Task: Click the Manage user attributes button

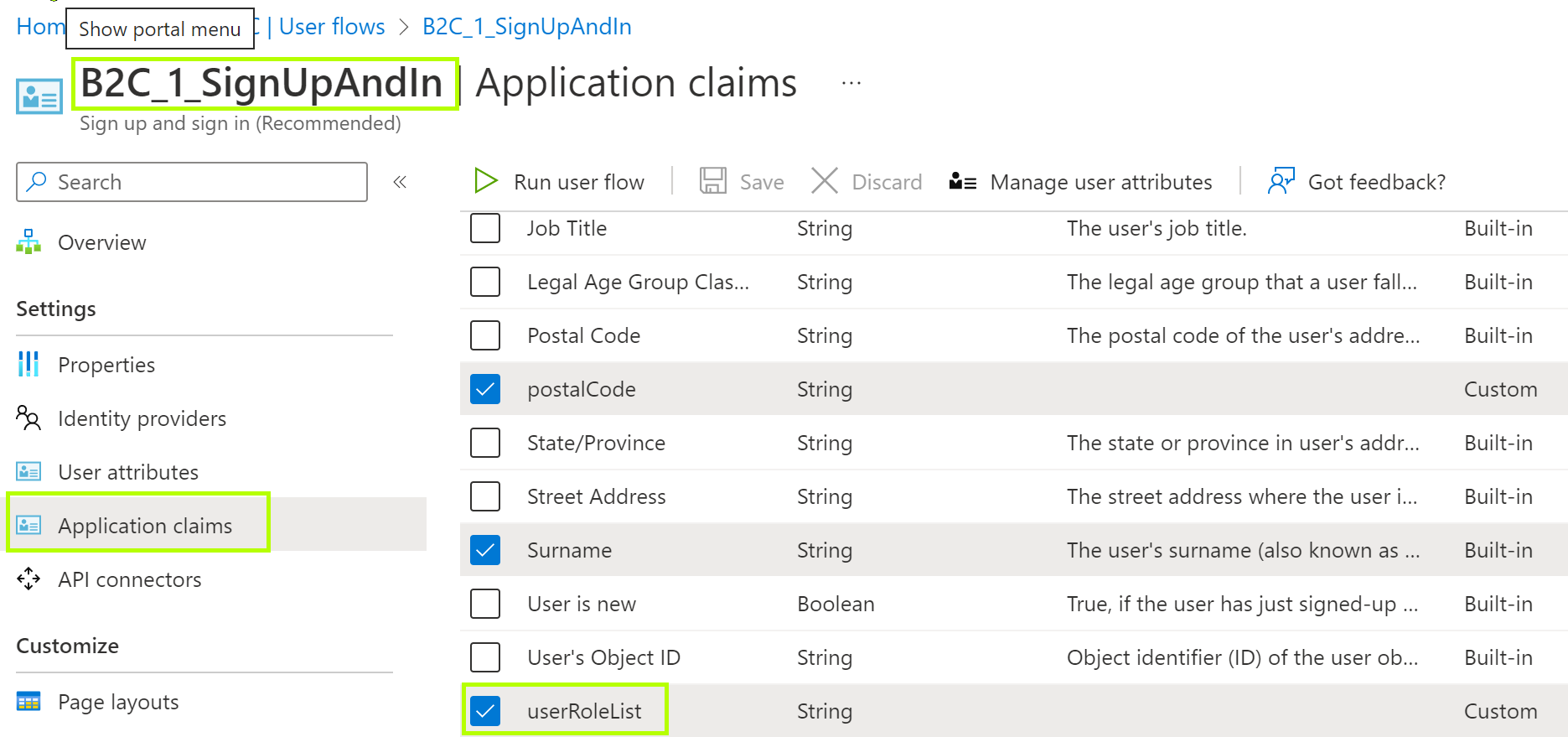Action: (x=1081, y=182)
